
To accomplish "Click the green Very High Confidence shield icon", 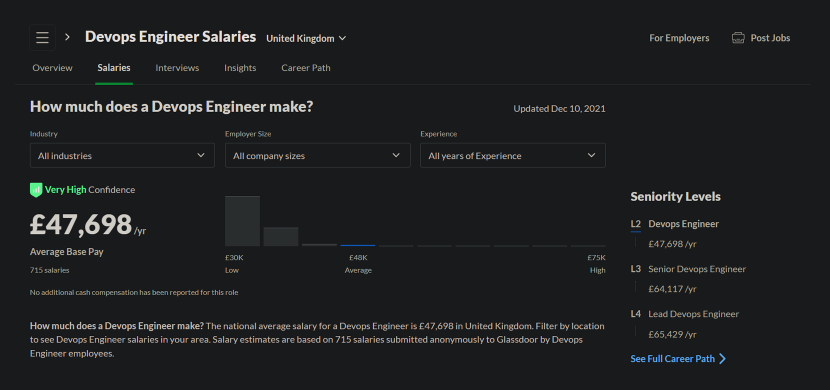I will (36, 189).
